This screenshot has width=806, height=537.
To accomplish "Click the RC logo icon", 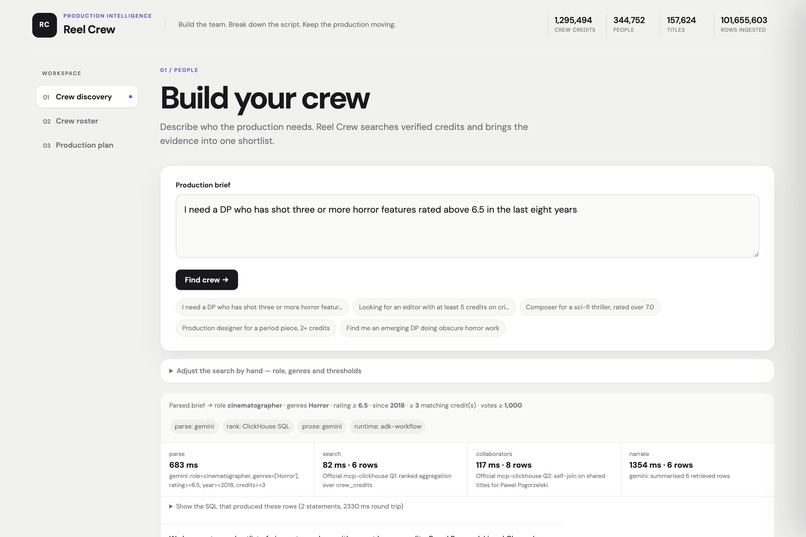I will [44, 25].
